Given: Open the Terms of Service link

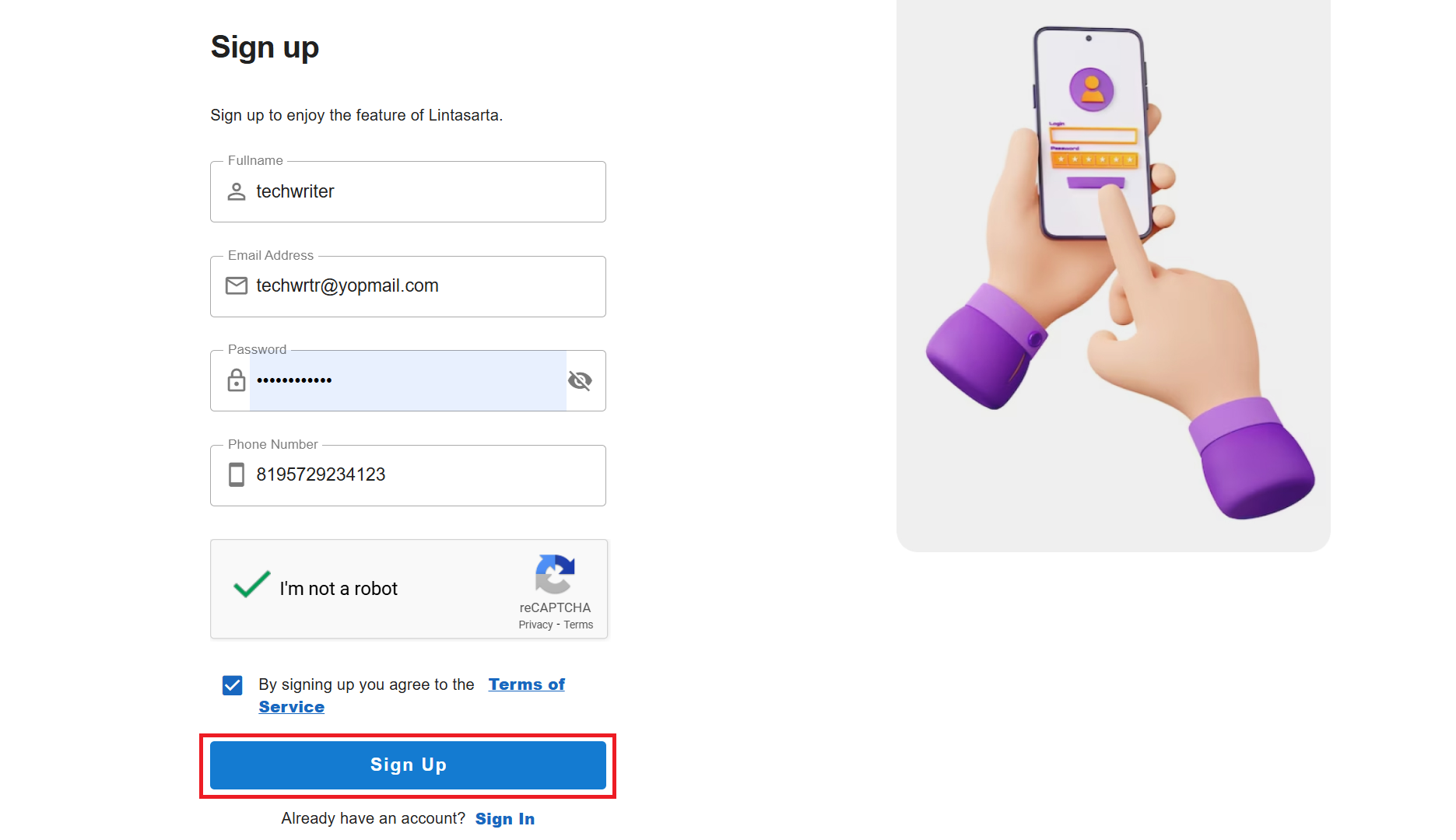Looking at the screenshot, I should click(526, 684).
